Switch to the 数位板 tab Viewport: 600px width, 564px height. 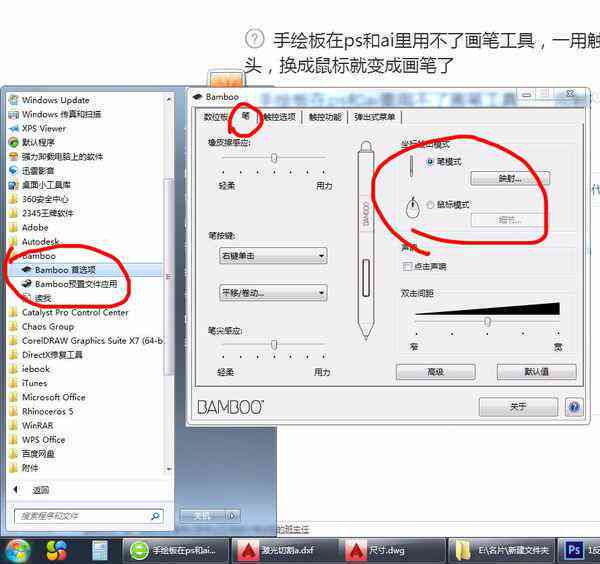point(214,117)
